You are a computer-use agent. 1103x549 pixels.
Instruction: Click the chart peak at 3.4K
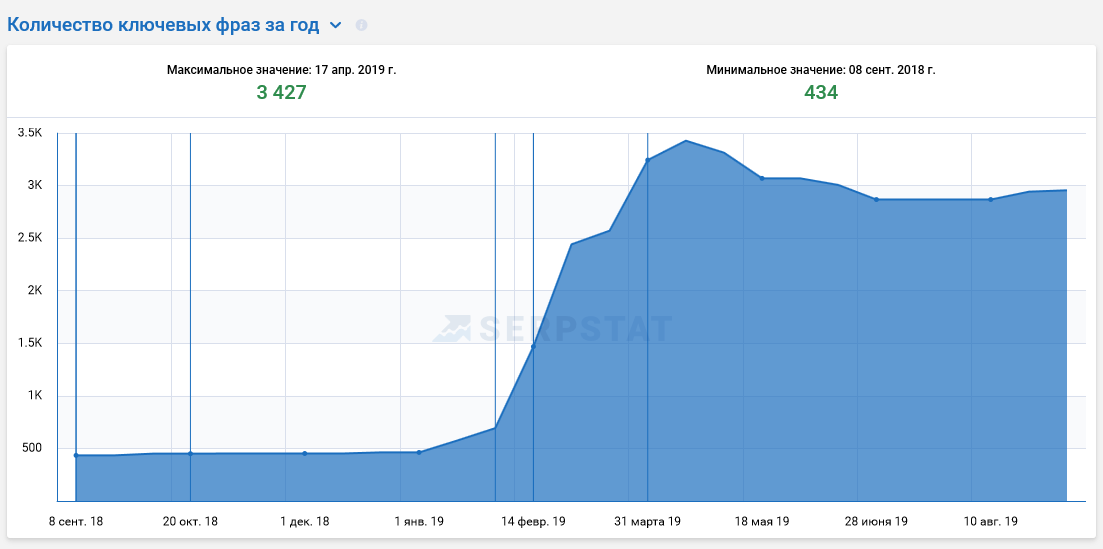686,141
